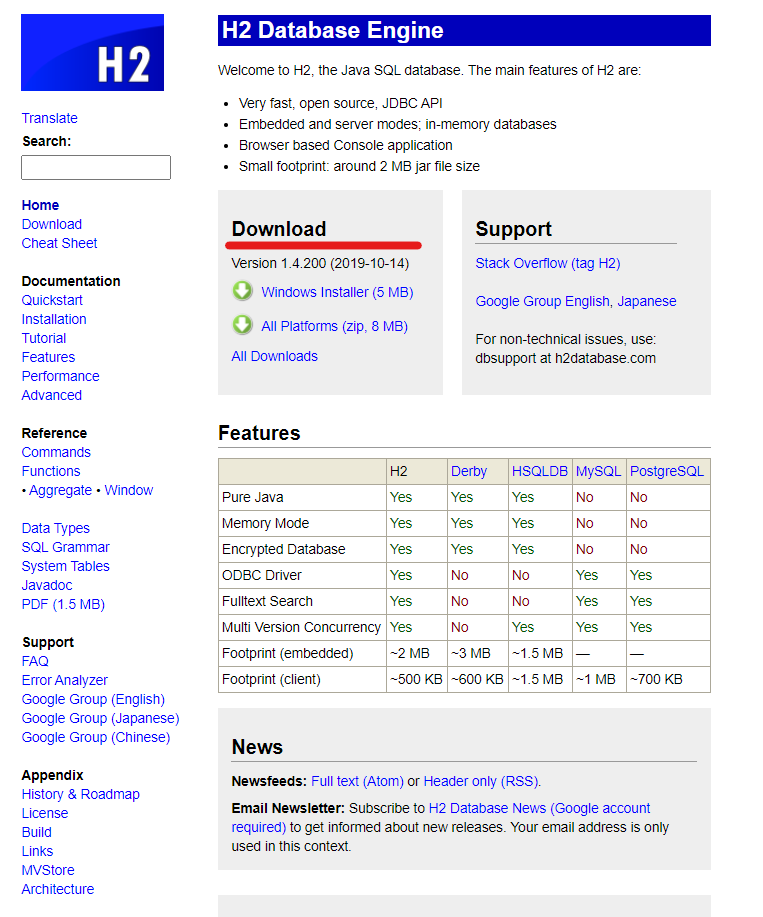Open Stack Overflow (tag H2) link

[548, 263]
